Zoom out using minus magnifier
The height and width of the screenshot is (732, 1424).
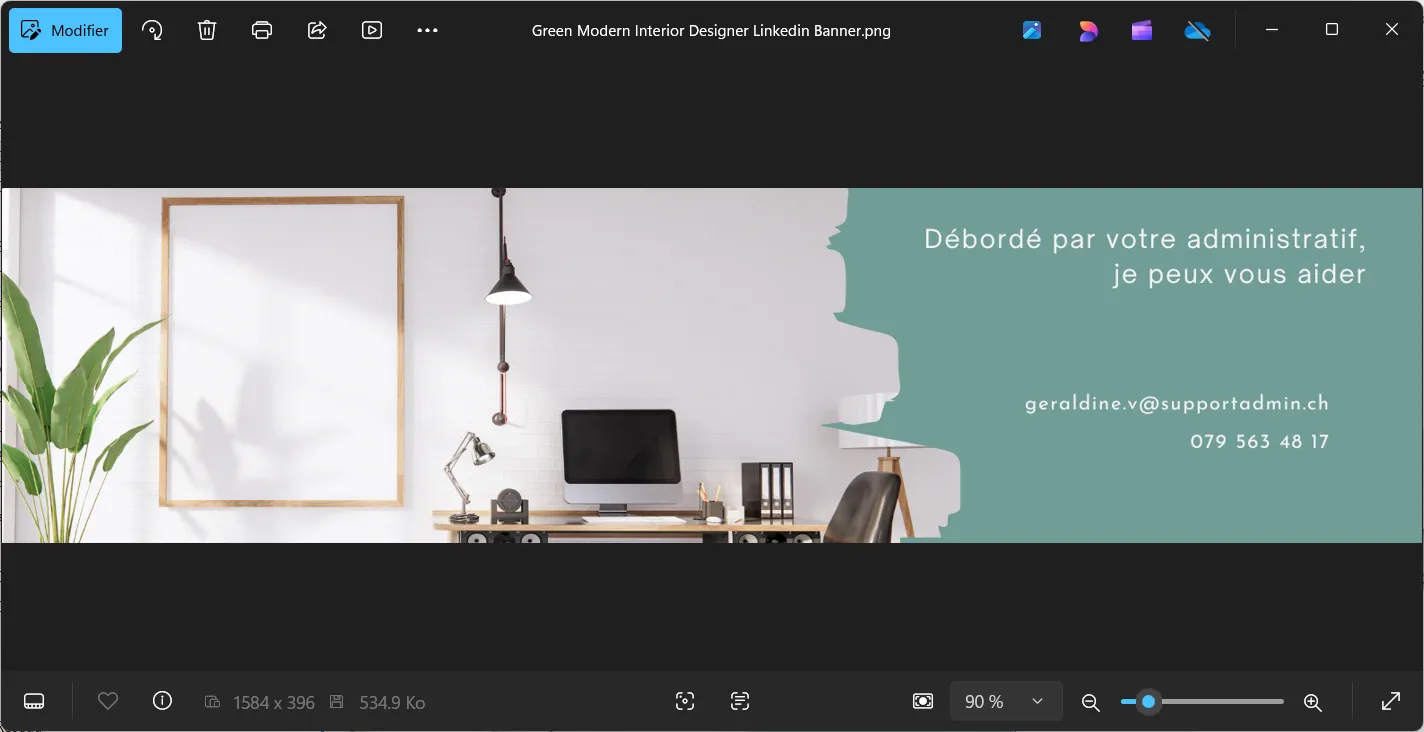point(1091,702)
